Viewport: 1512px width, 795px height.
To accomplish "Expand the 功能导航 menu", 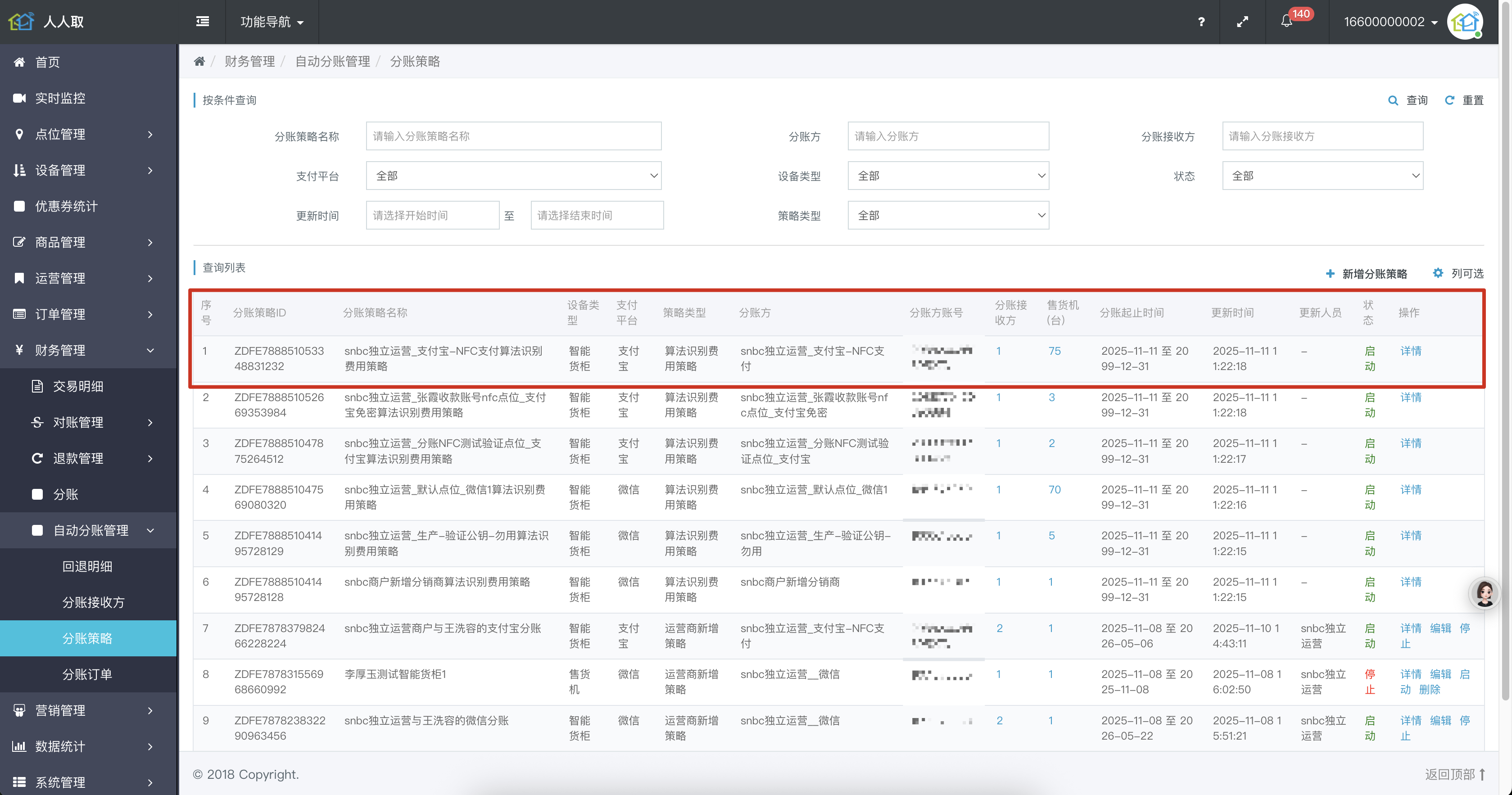I will pos(272,22).
